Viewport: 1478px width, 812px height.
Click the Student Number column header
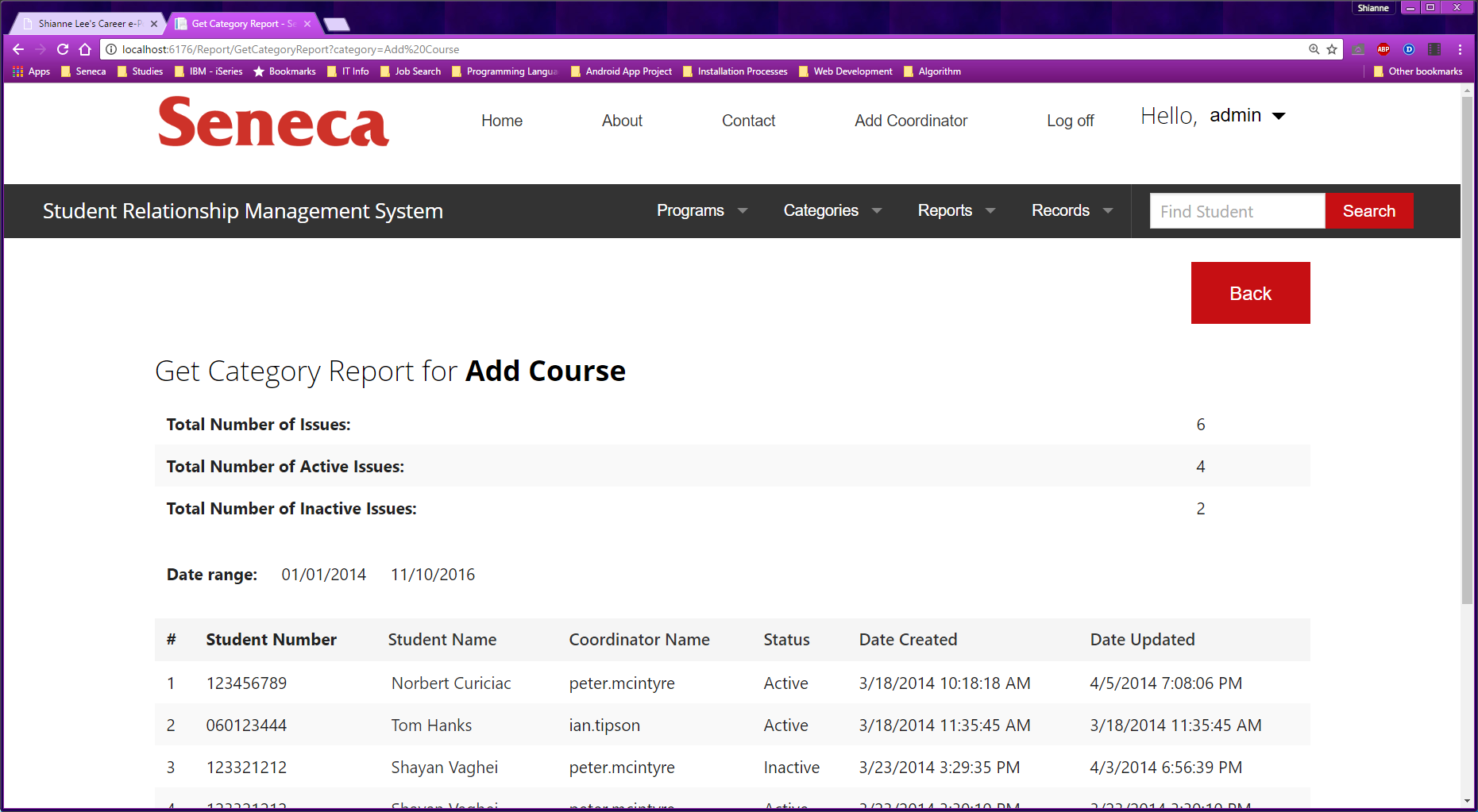[271, 640]
